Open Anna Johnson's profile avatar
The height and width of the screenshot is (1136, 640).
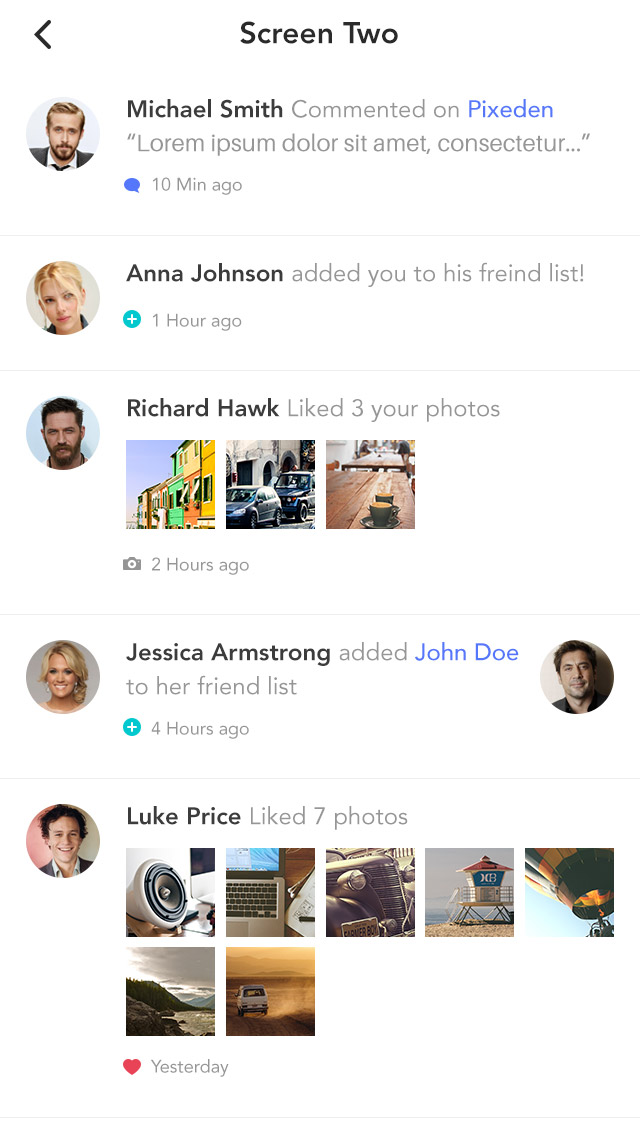(x=63, y=298)
